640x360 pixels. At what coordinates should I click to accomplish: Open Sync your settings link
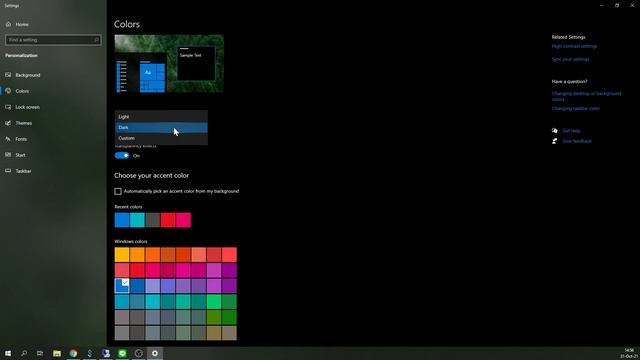tap(570, 60)
